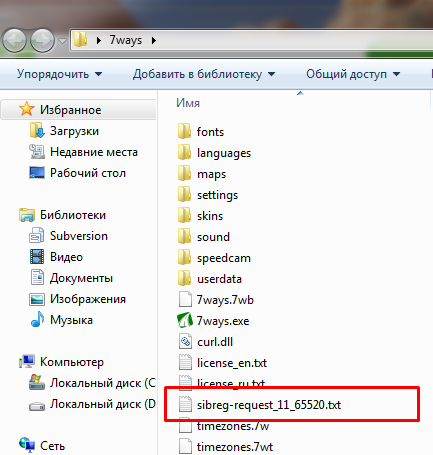Open the 7ways.exe application icon
The width and height of the screenshot is (433, 455).
185,320
